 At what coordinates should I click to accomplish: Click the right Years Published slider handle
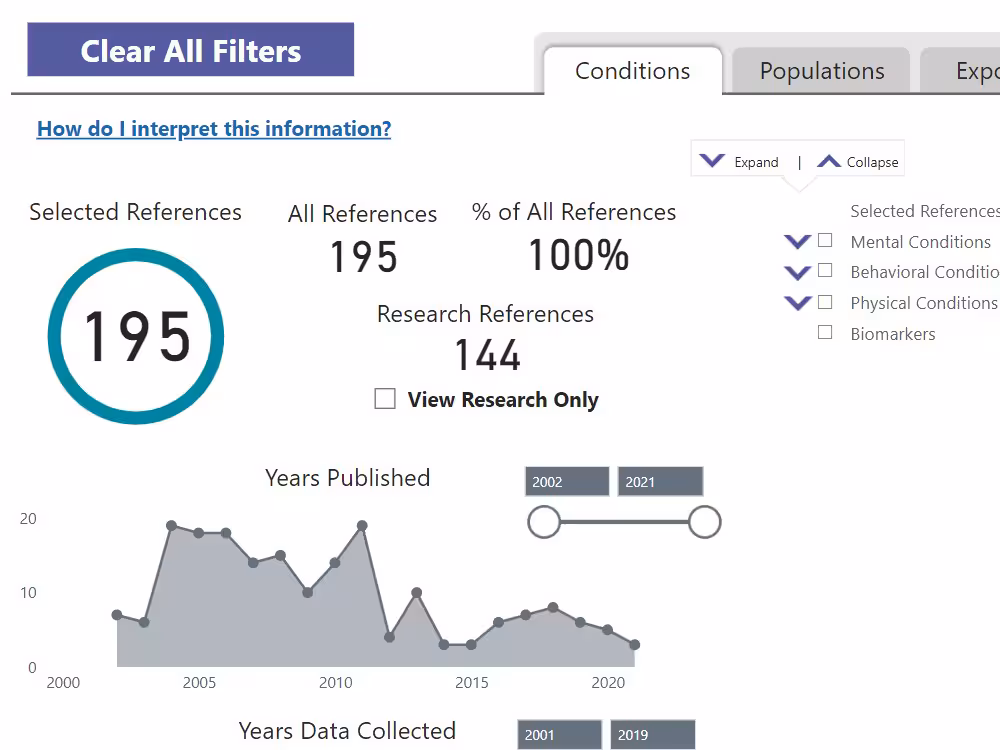click(704, 522)
